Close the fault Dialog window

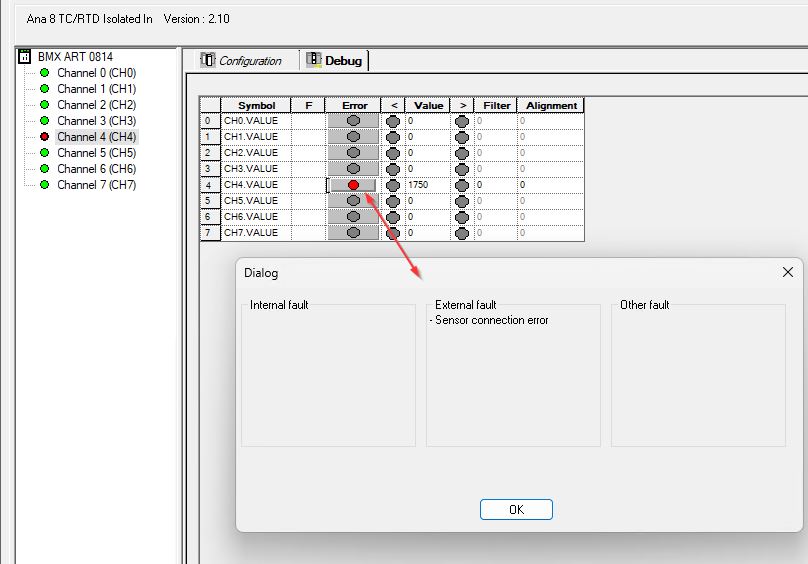tap(787, 272)
